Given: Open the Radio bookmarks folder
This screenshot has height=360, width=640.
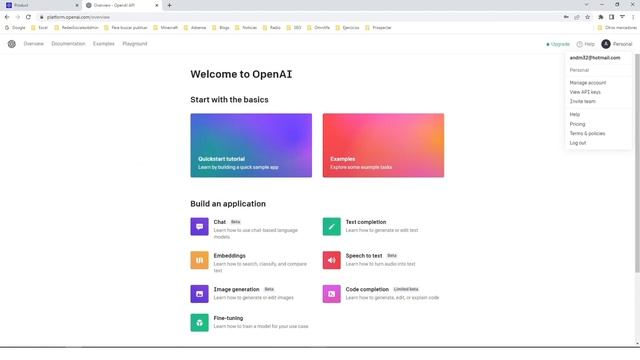Looking at the screenshot, I should point(272,28).
